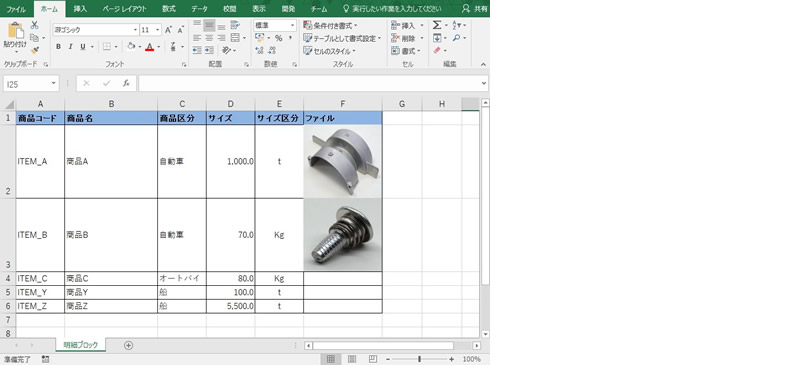Screen dimensions: 800x365
Task: Toggle Bold formatting button
Action: point(58,47)
